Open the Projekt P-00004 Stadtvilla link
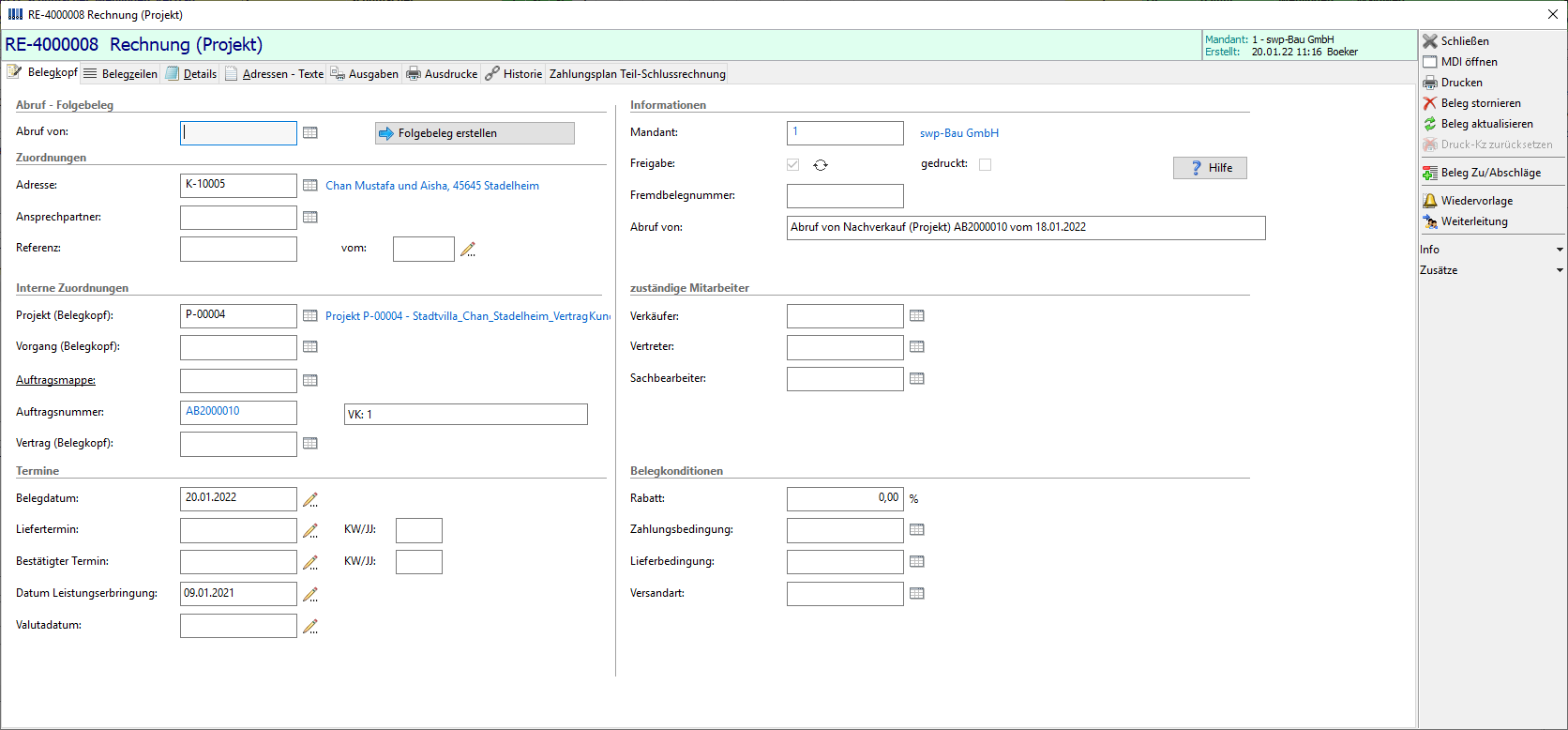The image size is (1568, 730). (x=467, y=316)
